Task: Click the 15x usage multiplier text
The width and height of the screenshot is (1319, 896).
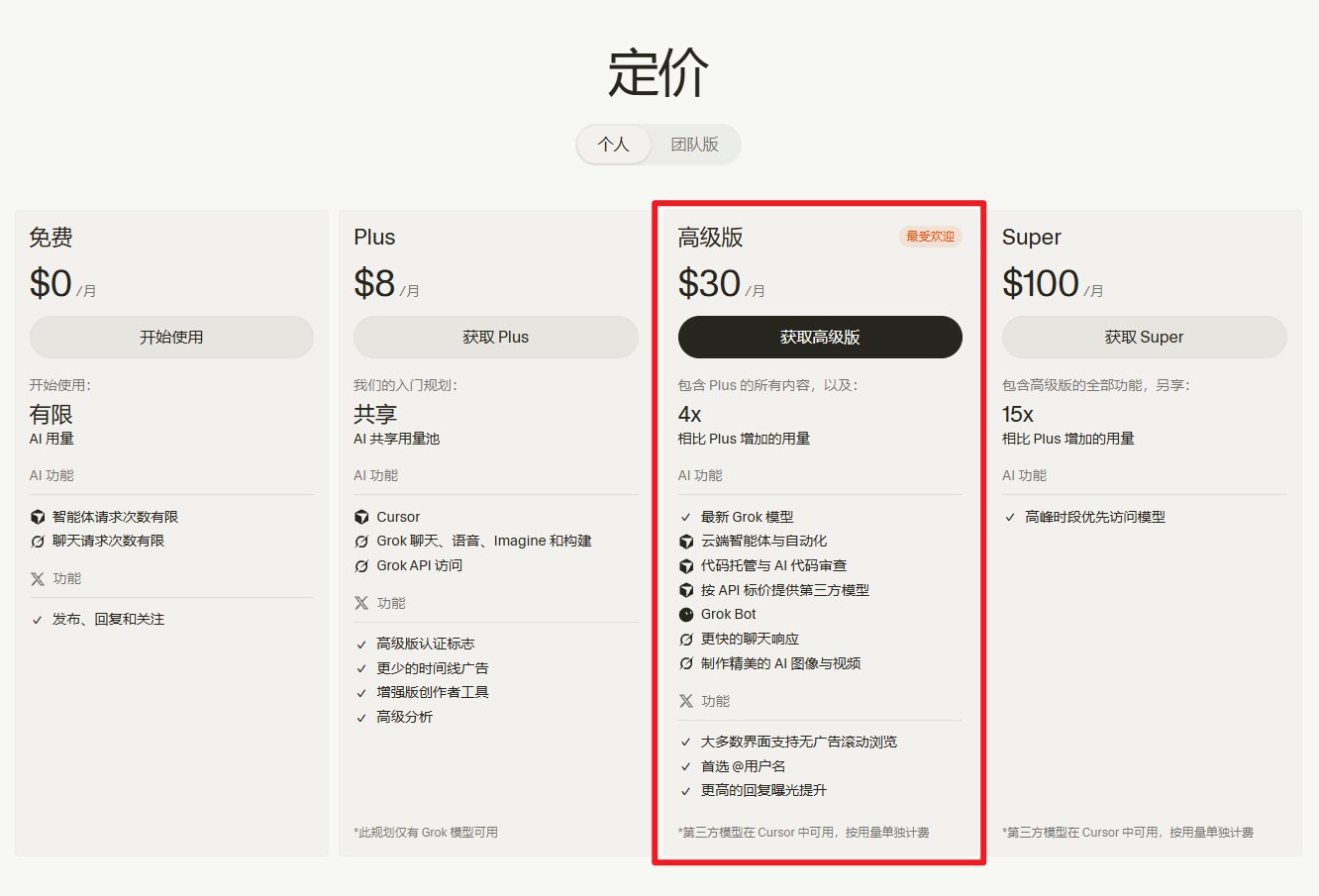Action: pos(1018,415)
